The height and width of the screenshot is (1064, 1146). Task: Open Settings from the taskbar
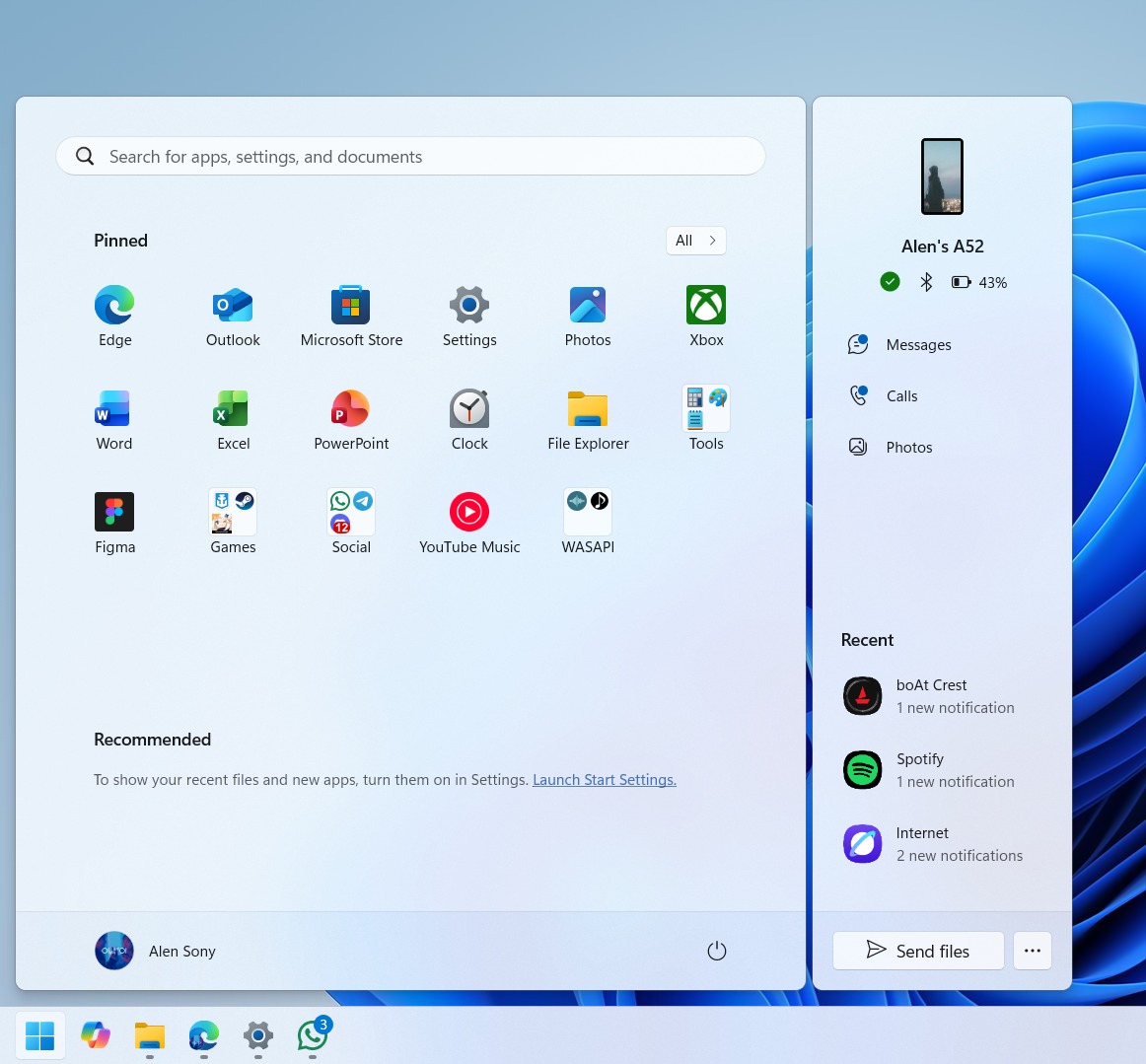pos(258,1034)
